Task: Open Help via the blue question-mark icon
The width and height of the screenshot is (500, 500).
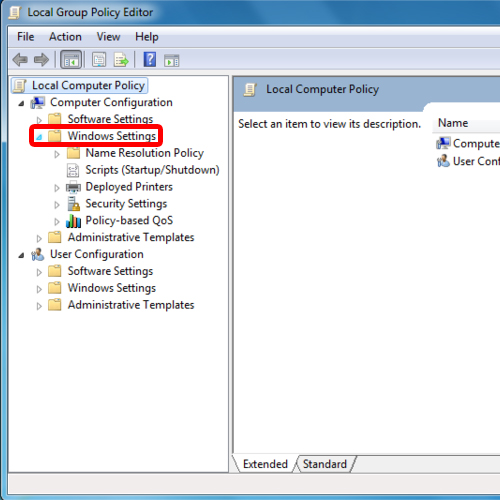Action: pos(150,60)
